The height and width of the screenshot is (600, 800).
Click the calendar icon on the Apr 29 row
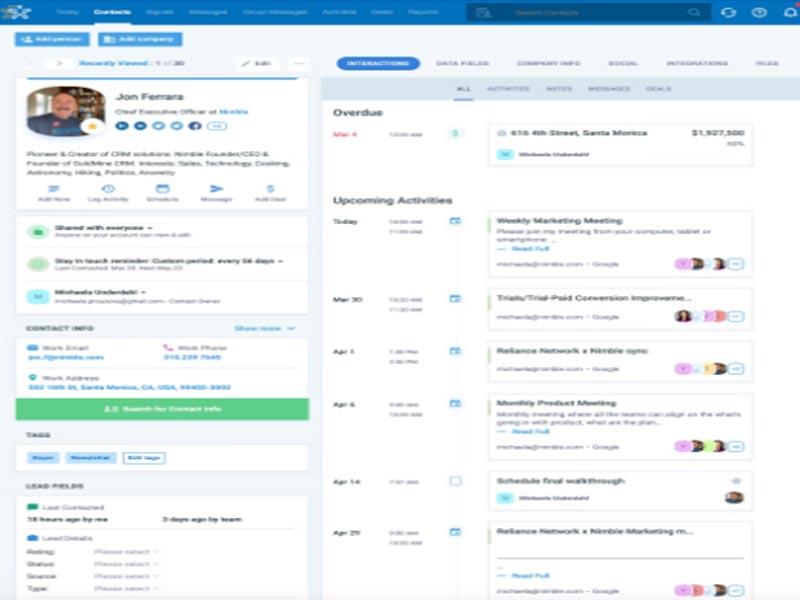tap(455, 532)
